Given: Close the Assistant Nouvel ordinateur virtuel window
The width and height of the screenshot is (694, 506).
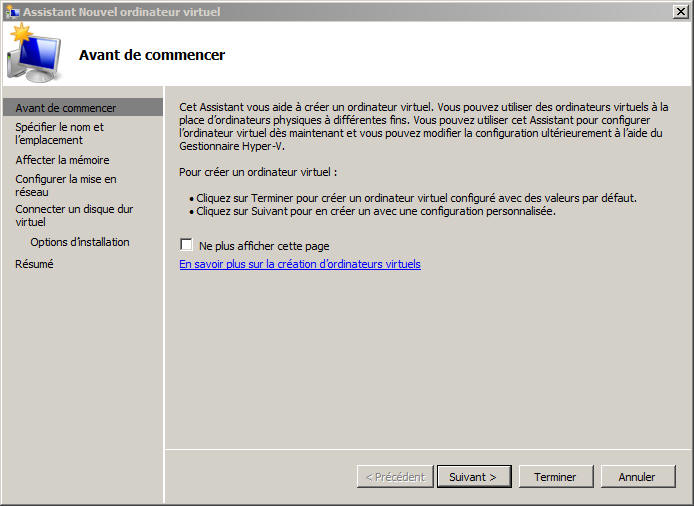Looking at the screenshot, I should (681, 12).
